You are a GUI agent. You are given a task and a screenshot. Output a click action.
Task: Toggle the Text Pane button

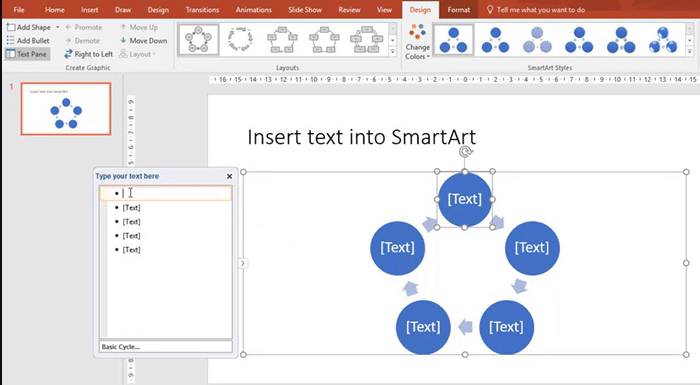(x=27, y=54)
